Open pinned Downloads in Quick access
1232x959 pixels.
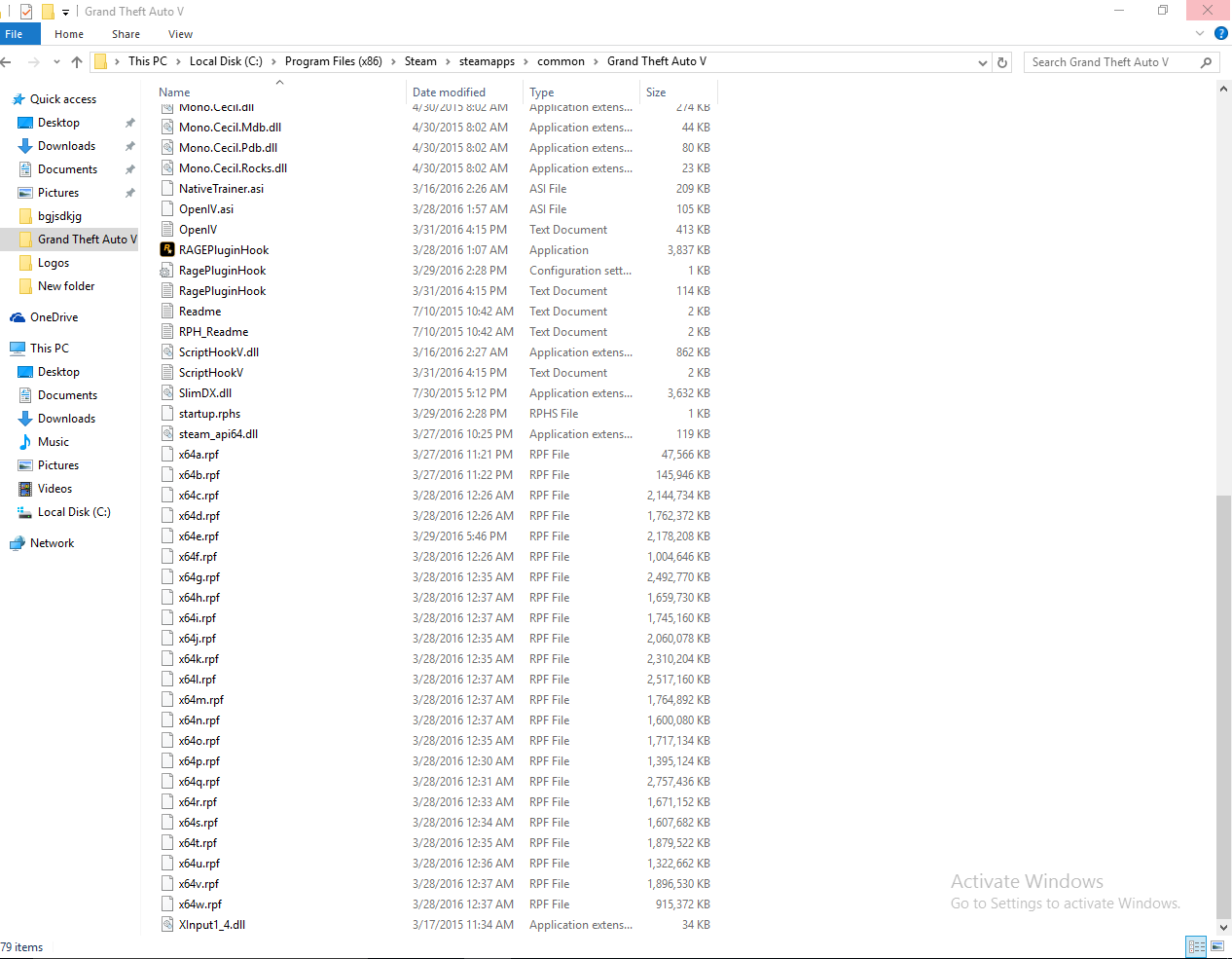(66, 146)
